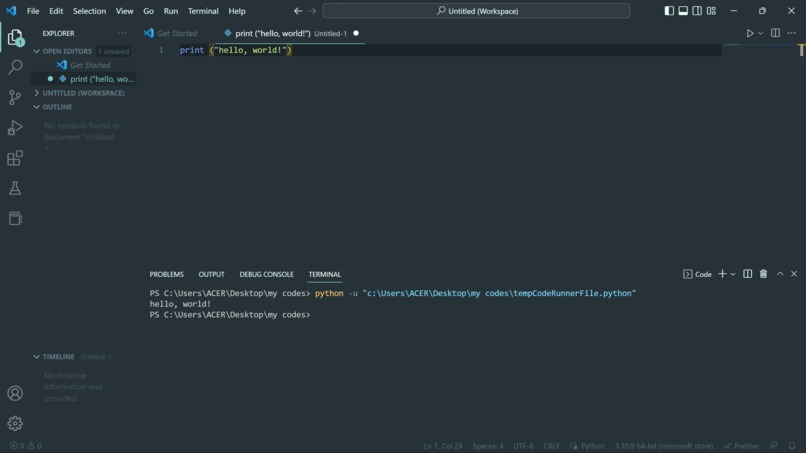Open the Extensions view
The height and width of the screenshot is (453, 806).
[15, 158]
